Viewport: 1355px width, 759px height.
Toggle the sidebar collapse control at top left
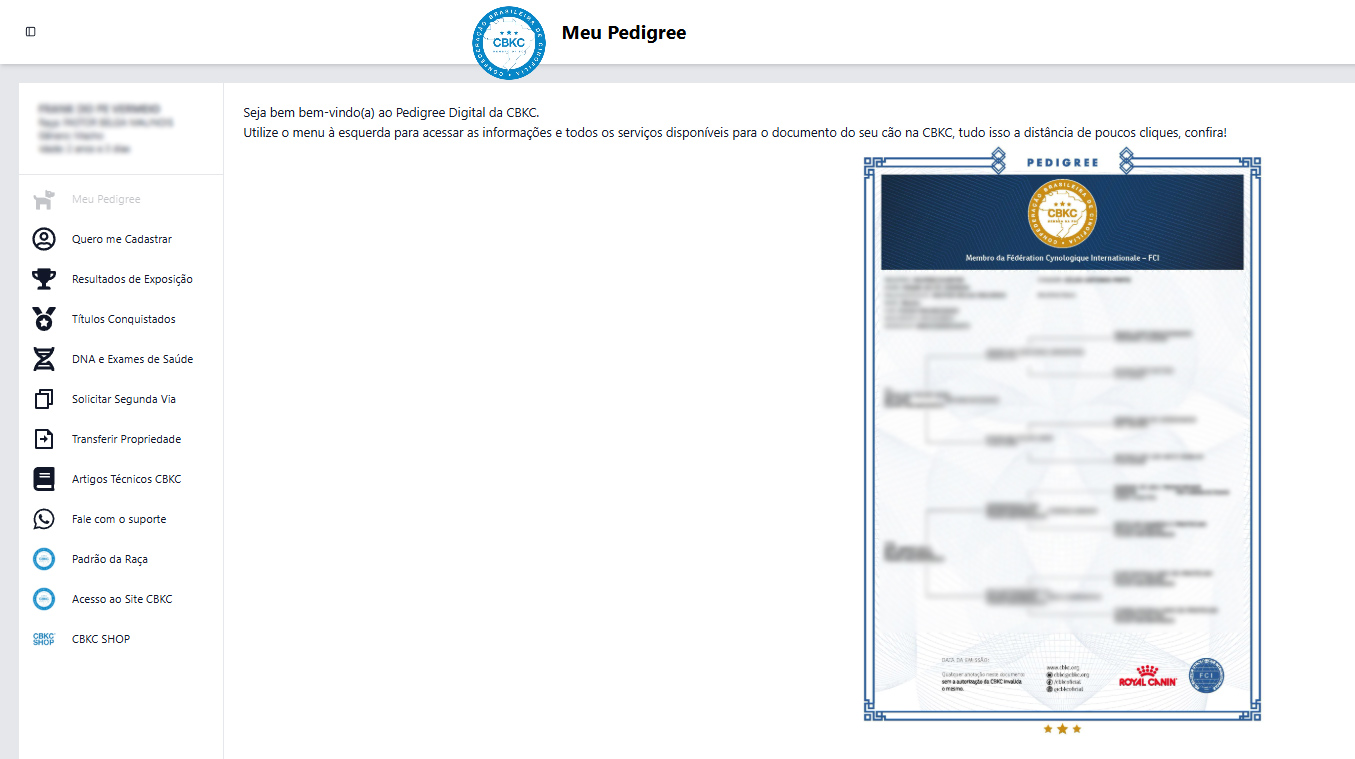(30, 31)
